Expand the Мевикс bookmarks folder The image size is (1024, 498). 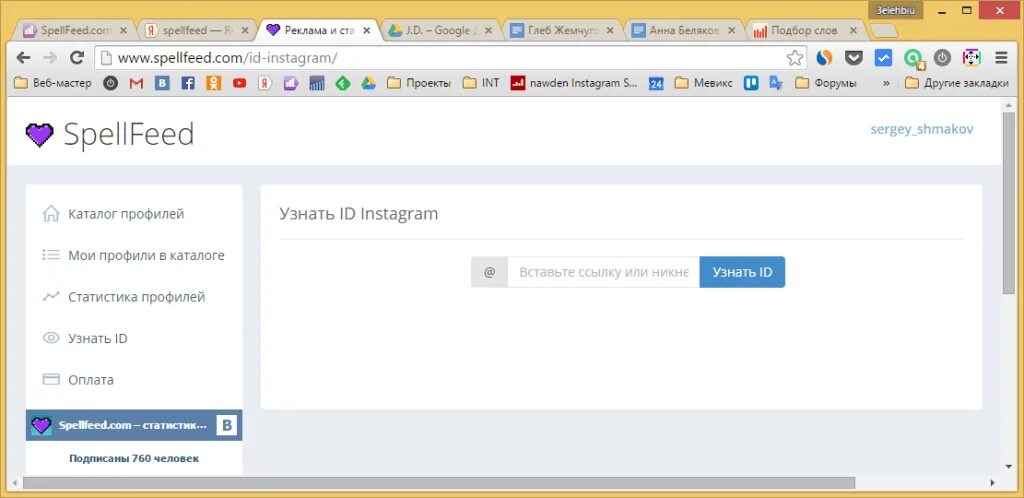pyautogui.click(x=703, y=84)
